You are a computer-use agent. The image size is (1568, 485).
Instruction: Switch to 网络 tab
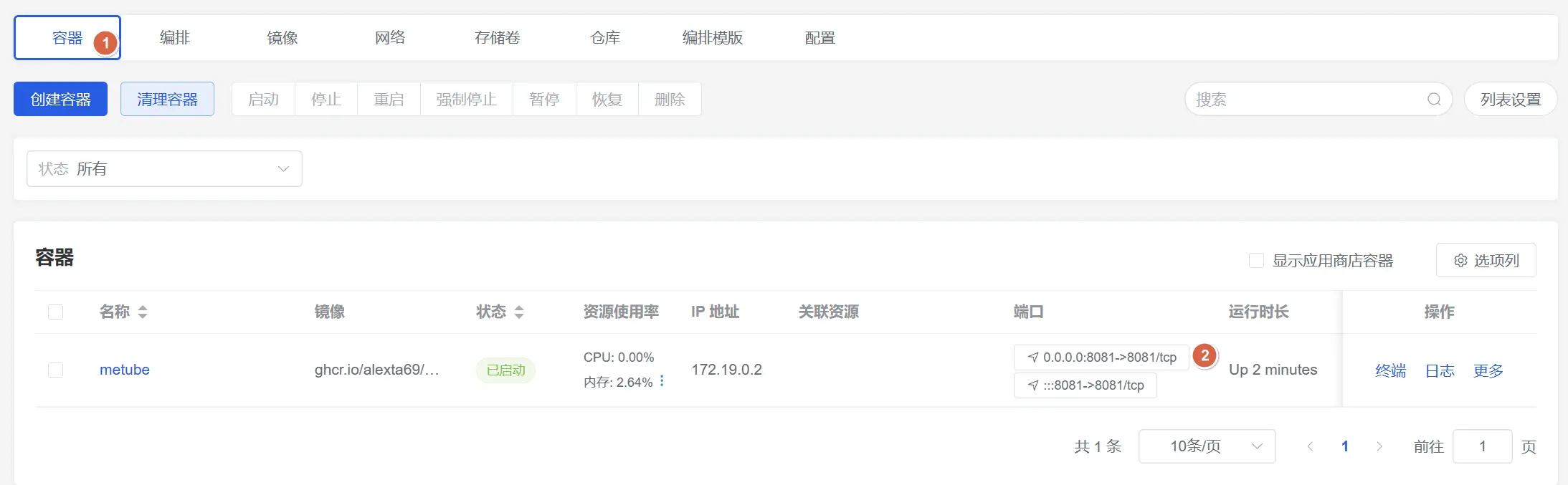click(390, 38)
